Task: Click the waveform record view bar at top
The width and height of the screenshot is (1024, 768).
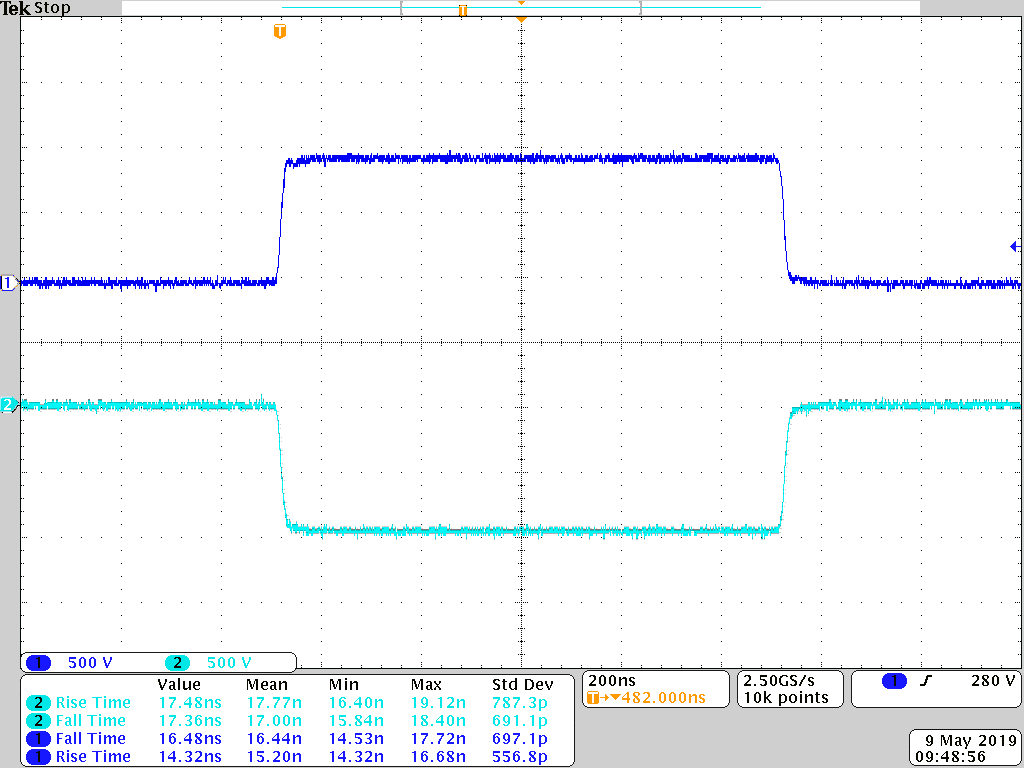Action: point(520,8)
